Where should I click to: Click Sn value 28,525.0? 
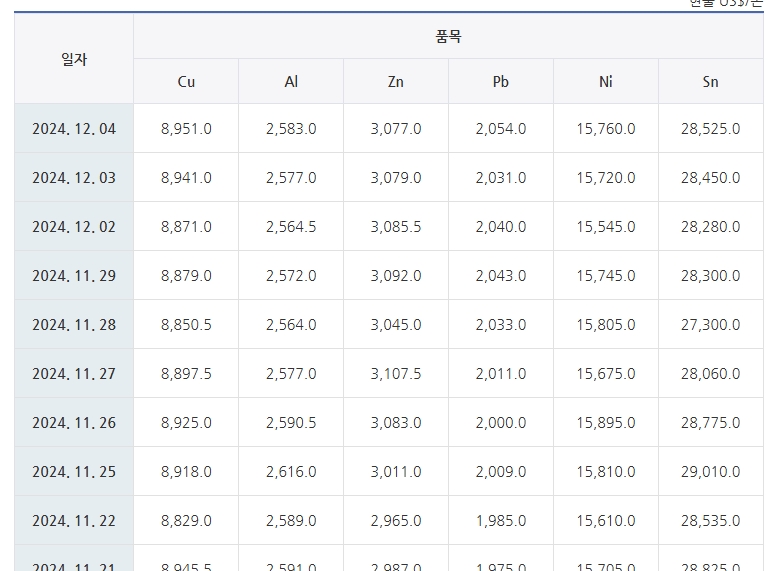pos(710,129)
